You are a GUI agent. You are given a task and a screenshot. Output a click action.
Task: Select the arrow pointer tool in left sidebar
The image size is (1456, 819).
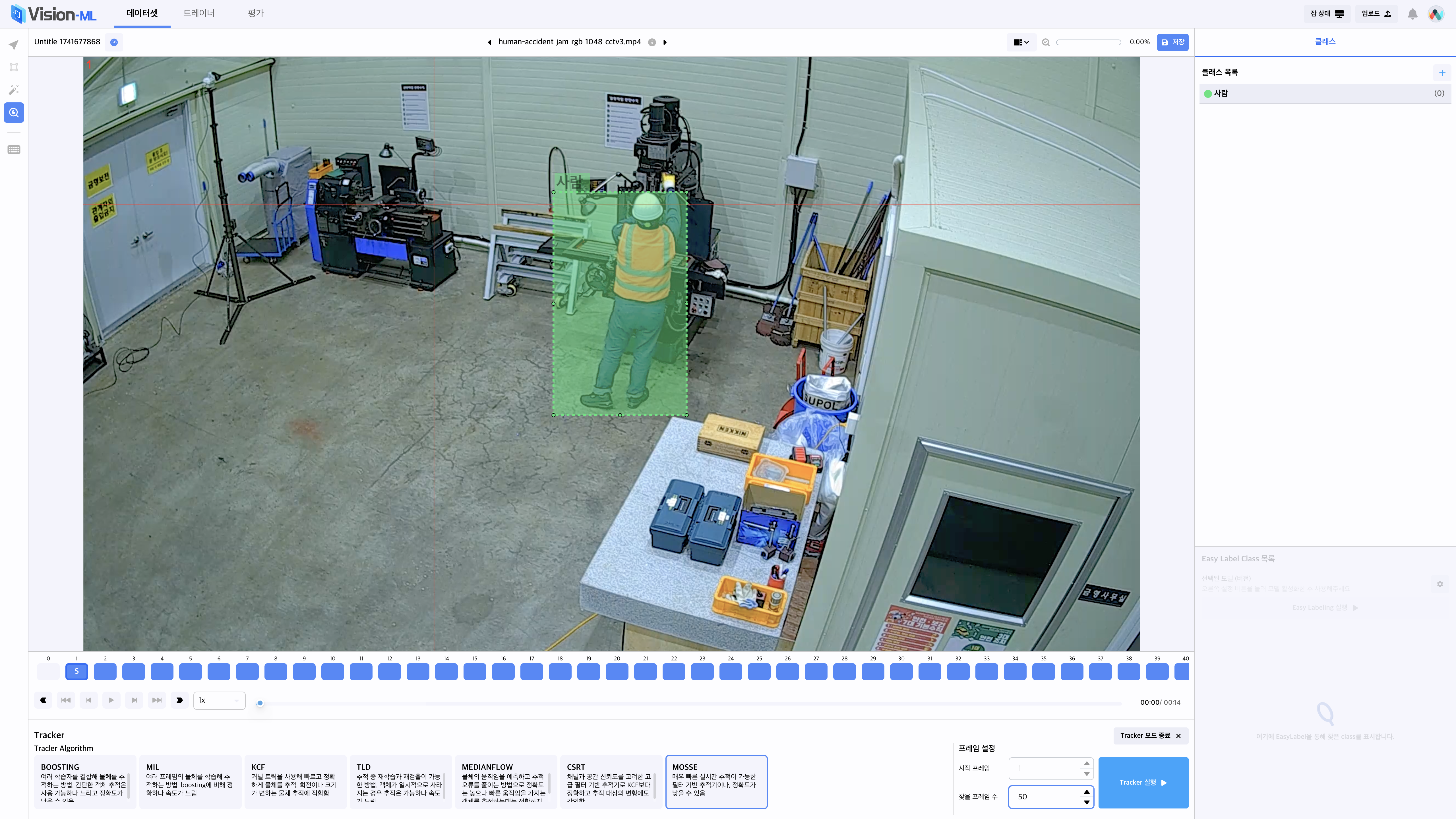[14, 45]
